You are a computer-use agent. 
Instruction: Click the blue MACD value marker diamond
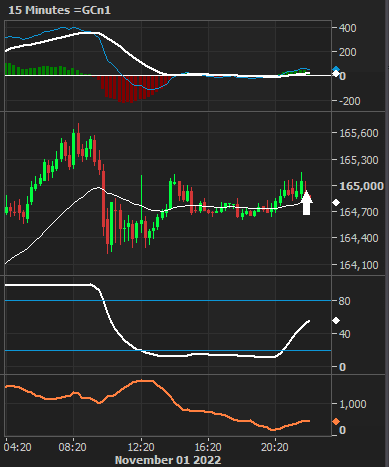(x=336, y=70)
